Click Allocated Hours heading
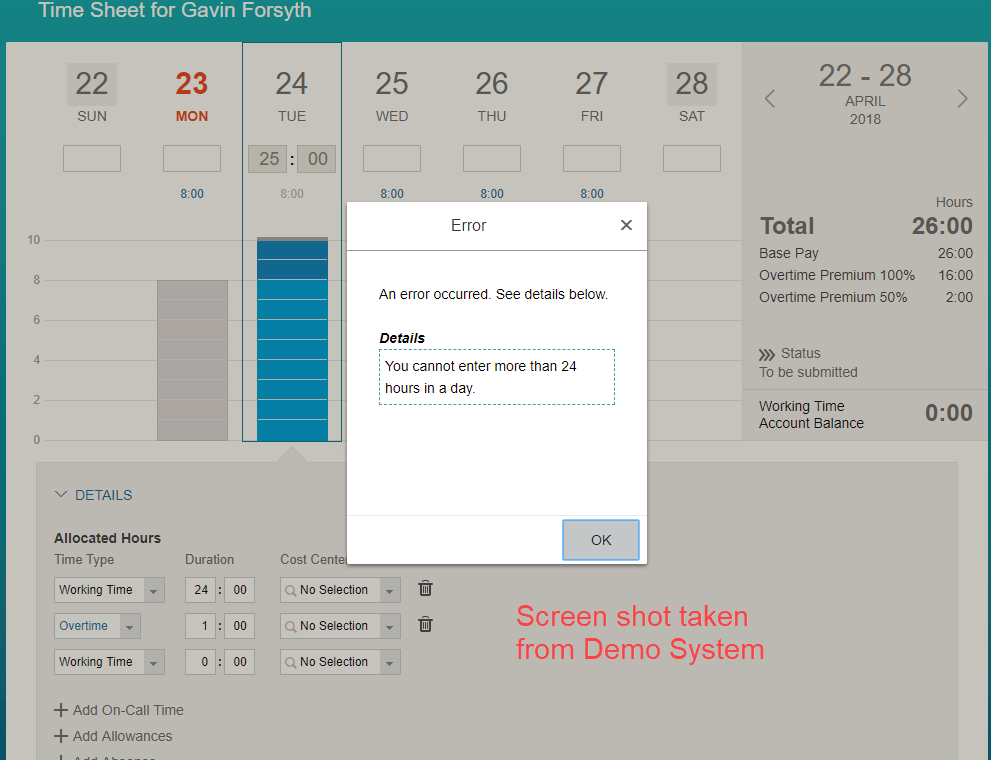The image size is (991, 760). (x=107, y=538)
